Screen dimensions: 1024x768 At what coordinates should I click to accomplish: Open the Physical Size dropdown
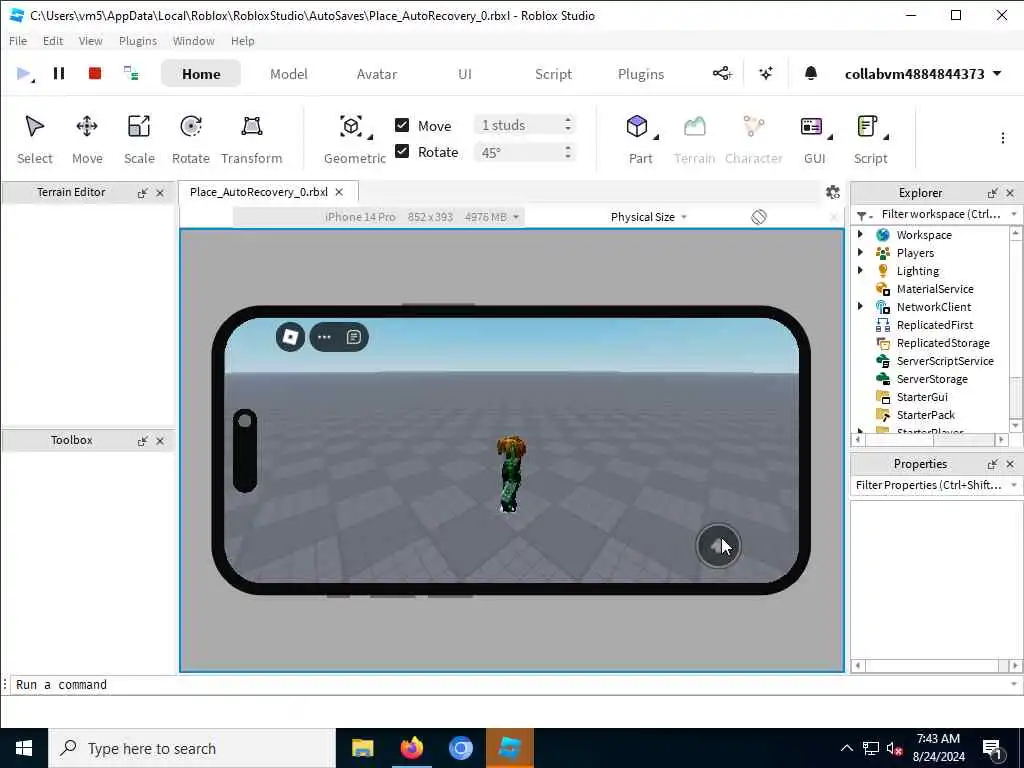648,217
